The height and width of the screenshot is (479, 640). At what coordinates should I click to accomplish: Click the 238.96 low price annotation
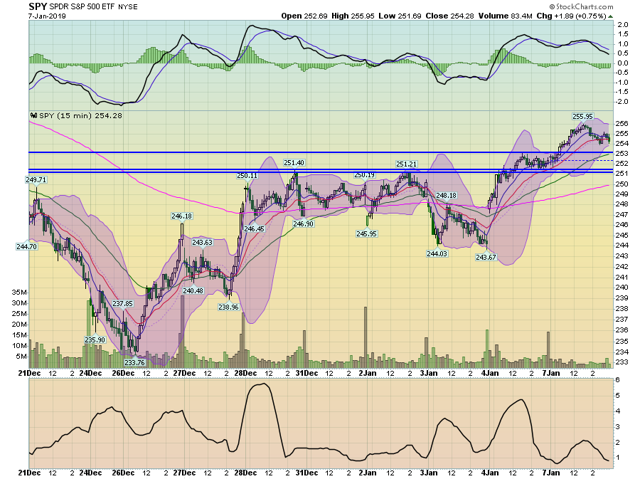pos(229,307)
